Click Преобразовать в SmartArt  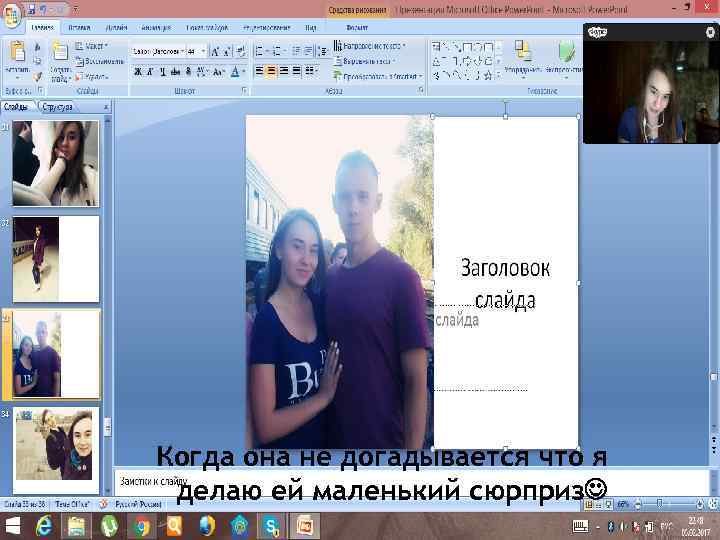(x=378, y=76)
